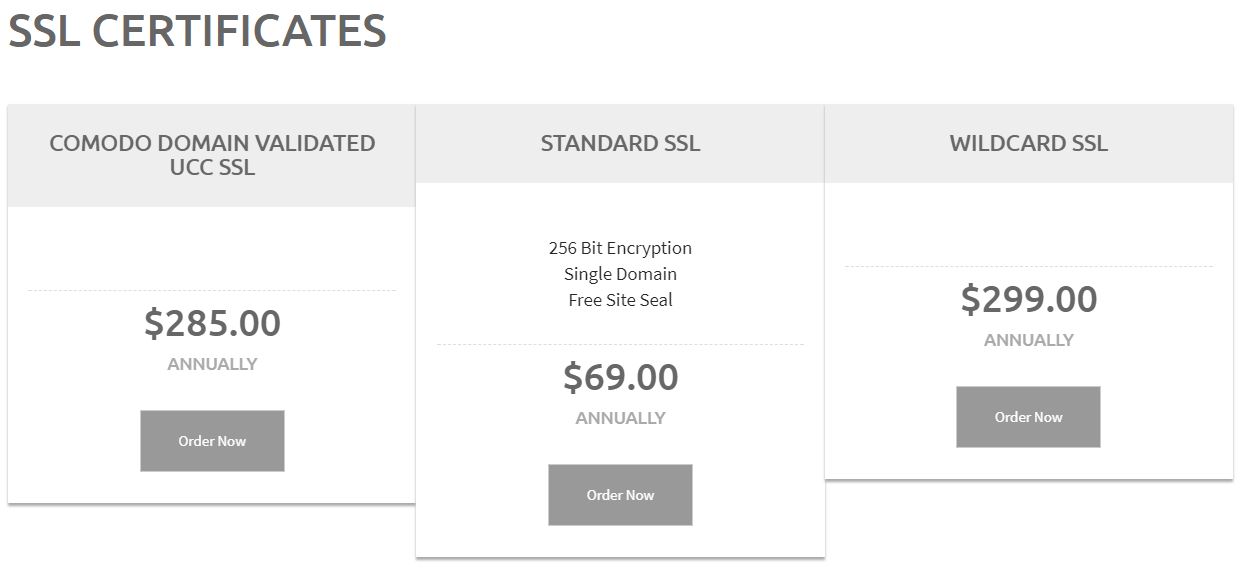Screen dimensions: 1244x578
Task: Click the 256 Bit Encryption feature line
Action: click(620, 248)
